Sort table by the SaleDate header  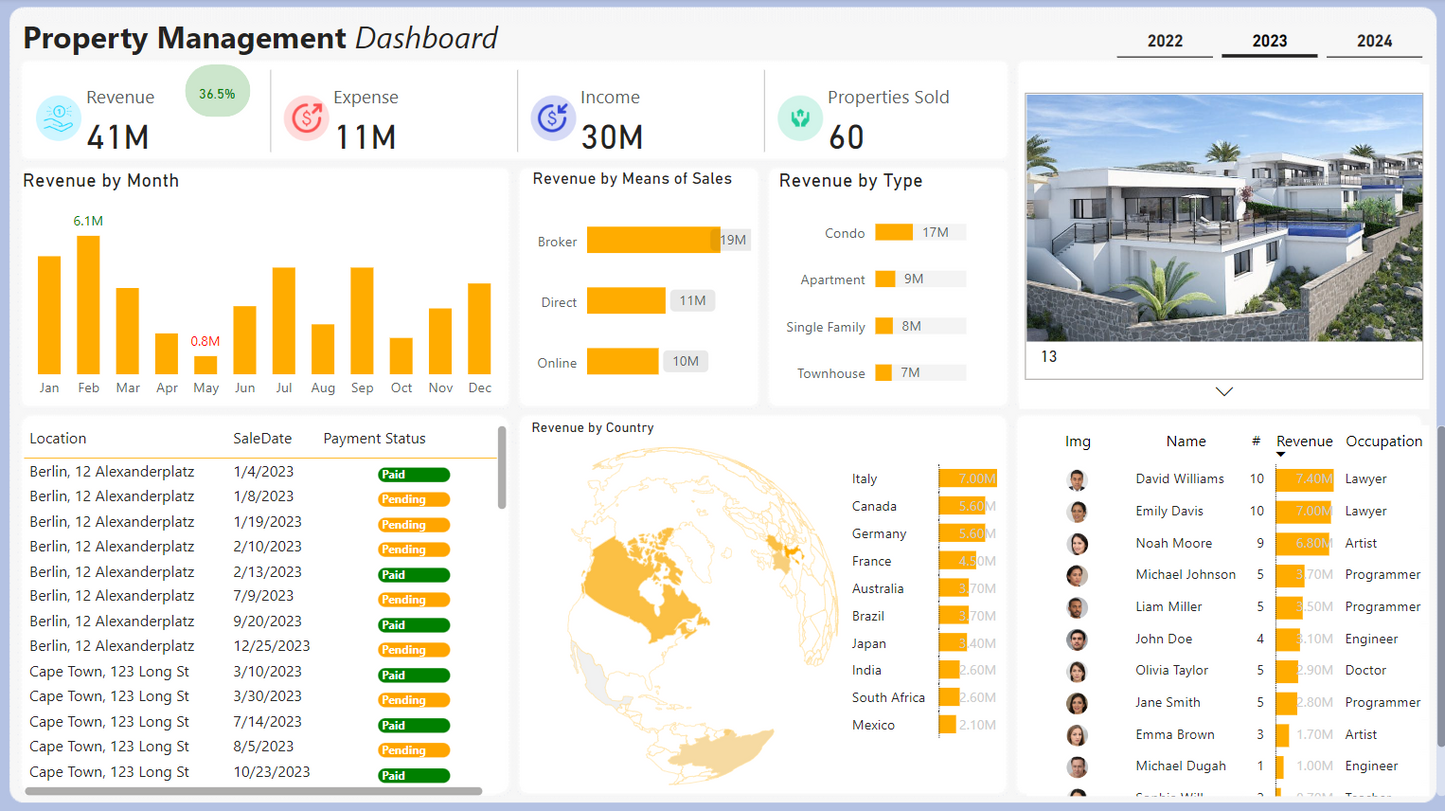pyautogui.click(x=262, y=439)
